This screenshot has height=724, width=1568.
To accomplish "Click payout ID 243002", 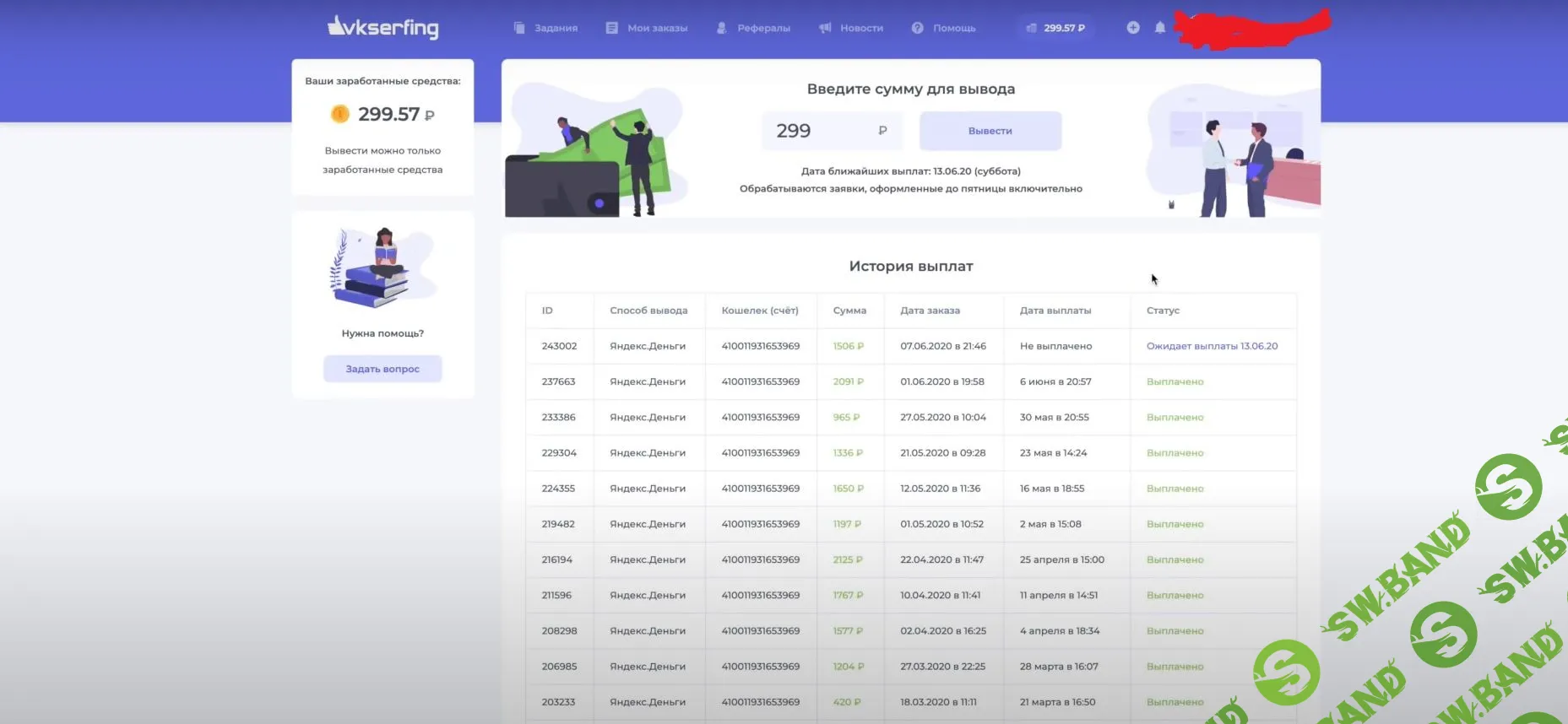I will pos(559,346).
